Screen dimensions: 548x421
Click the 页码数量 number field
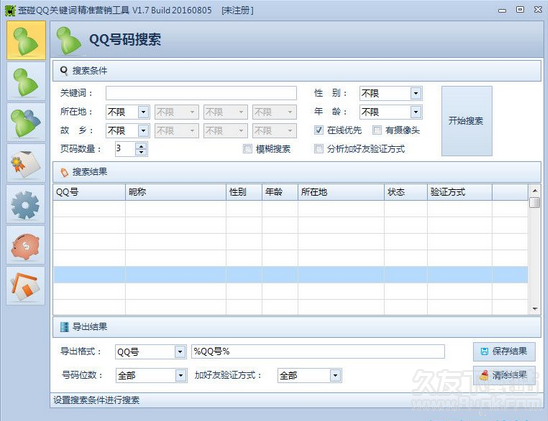[125, 149]
